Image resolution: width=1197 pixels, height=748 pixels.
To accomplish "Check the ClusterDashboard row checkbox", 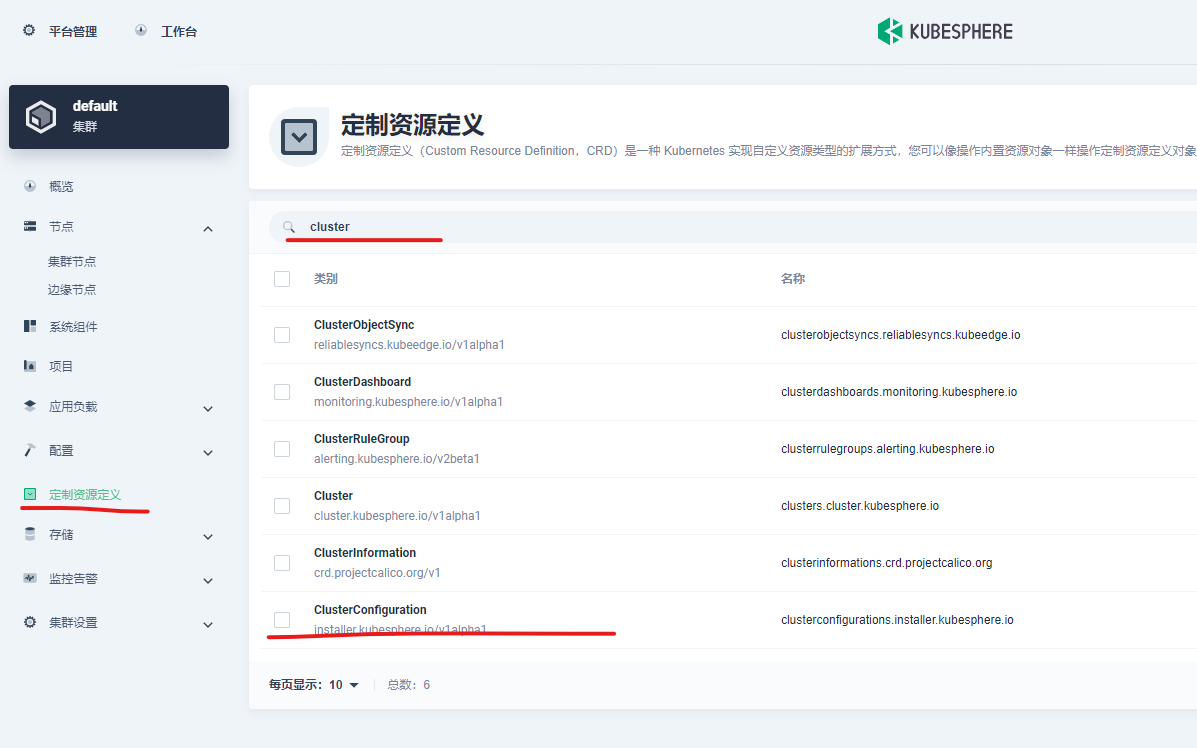I will tap(281, 392).
